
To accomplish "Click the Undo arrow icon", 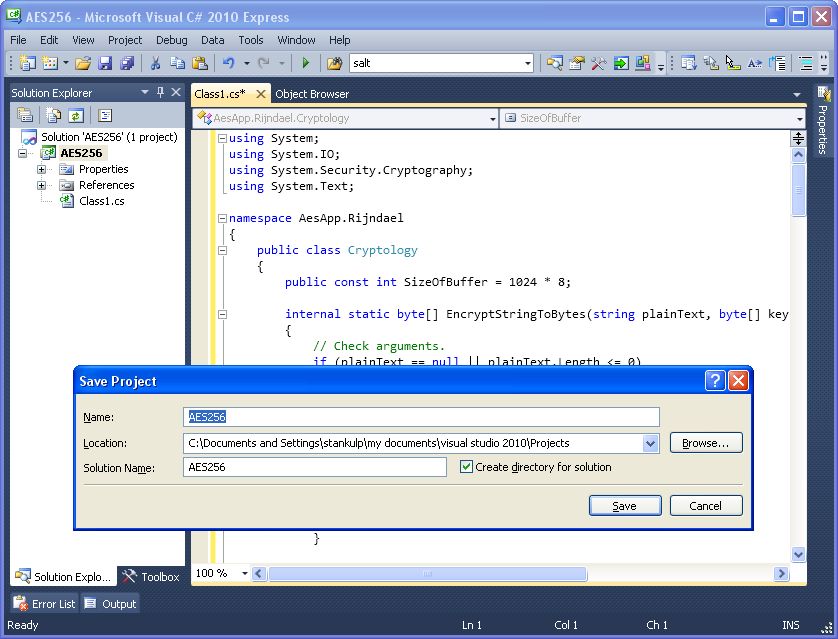I will pos(229,63).
